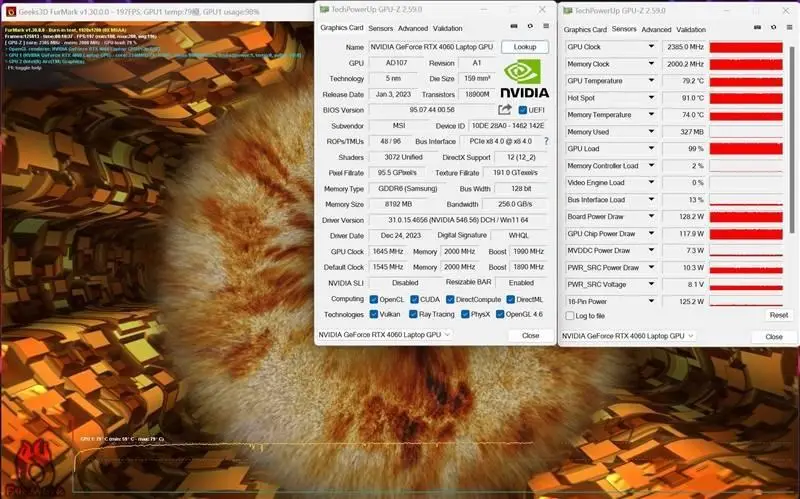The height and width of the screenshot is (499, 800).
Task: Click the Lookup button
Action: [x=525, y=47]
